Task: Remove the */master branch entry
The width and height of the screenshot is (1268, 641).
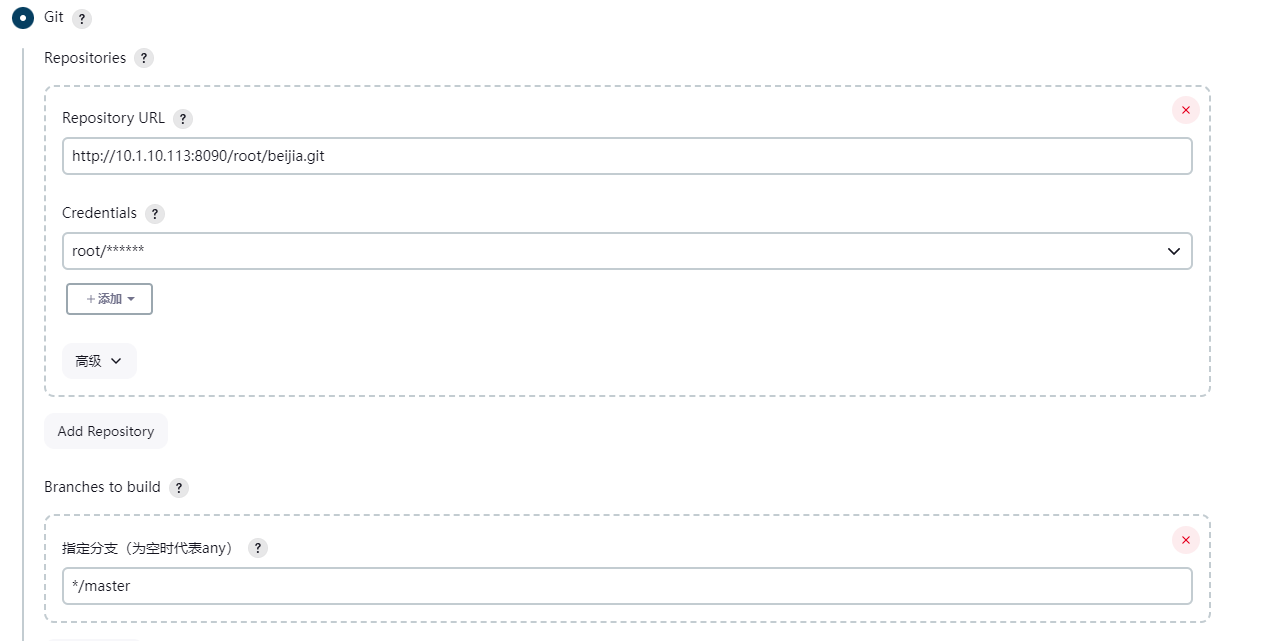Action: pos(1186,540)
